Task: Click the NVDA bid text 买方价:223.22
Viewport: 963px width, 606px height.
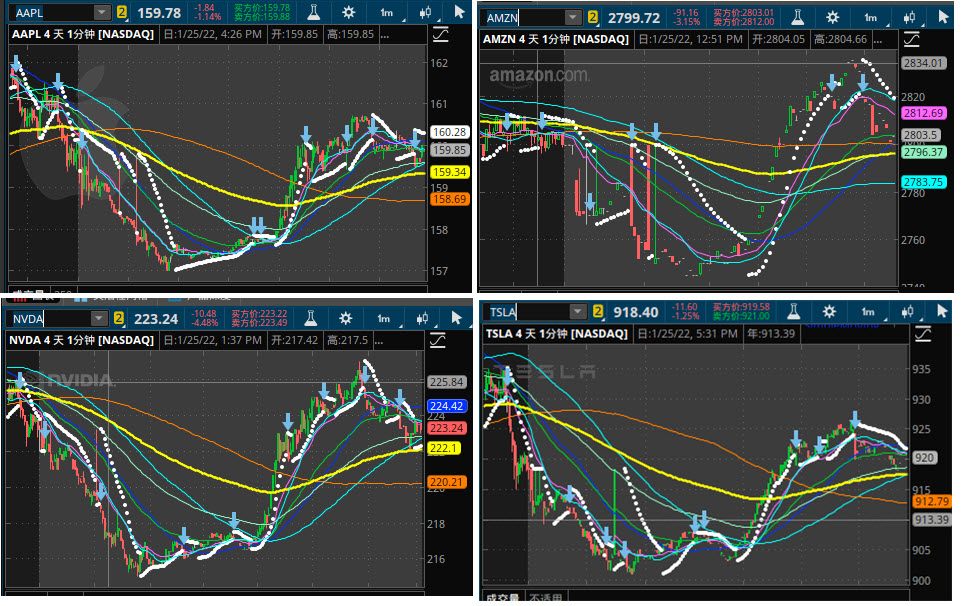Action: [x=259, y=314]
